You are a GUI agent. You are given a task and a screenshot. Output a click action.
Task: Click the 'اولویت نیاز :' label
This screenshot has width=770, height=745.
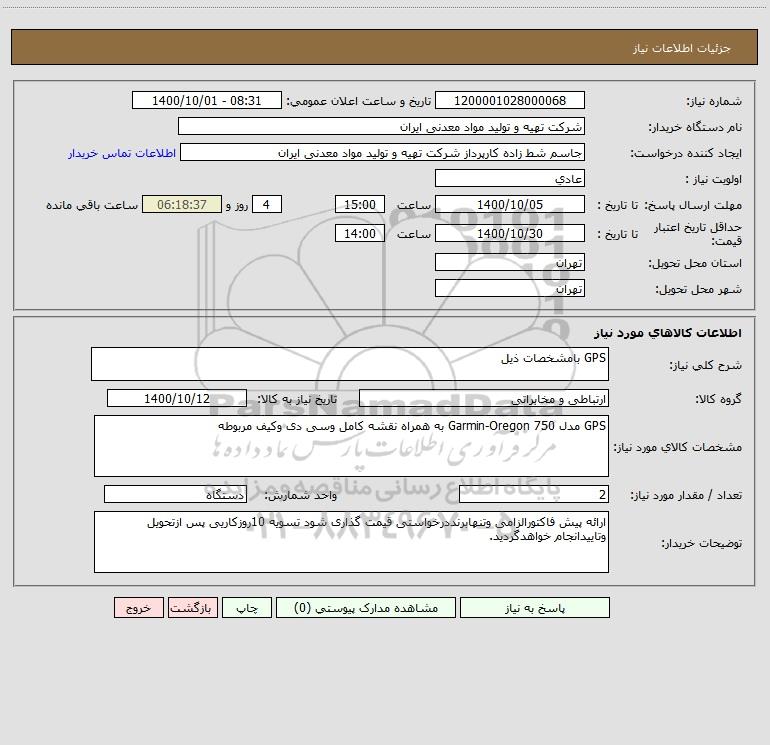click(x=714, y=179)
